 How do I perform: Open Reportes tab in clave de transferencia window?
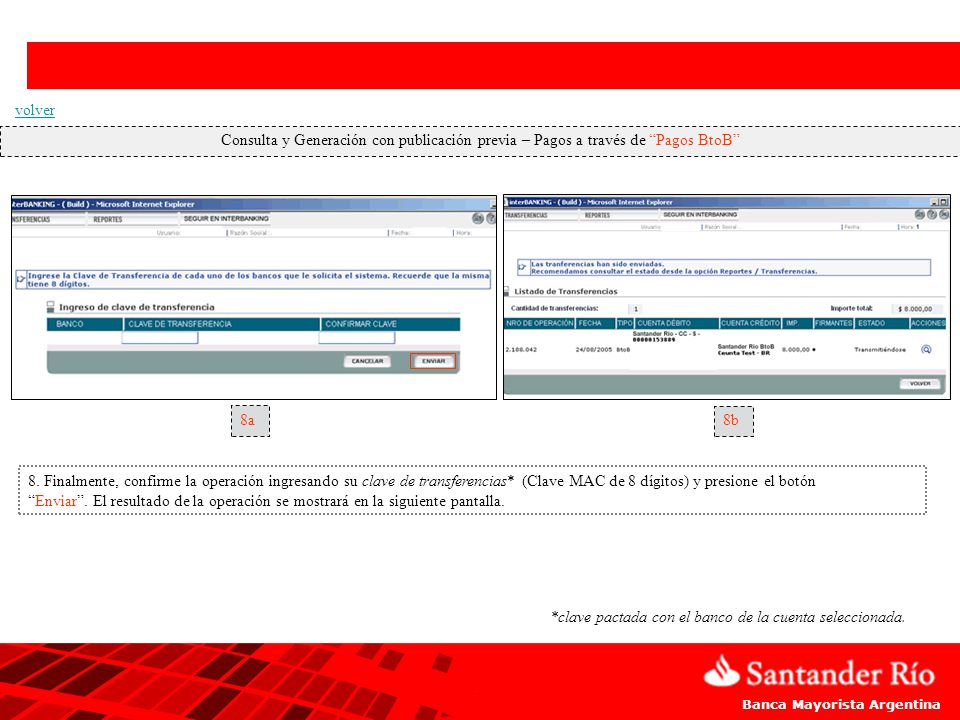click(x=108, y=219)
